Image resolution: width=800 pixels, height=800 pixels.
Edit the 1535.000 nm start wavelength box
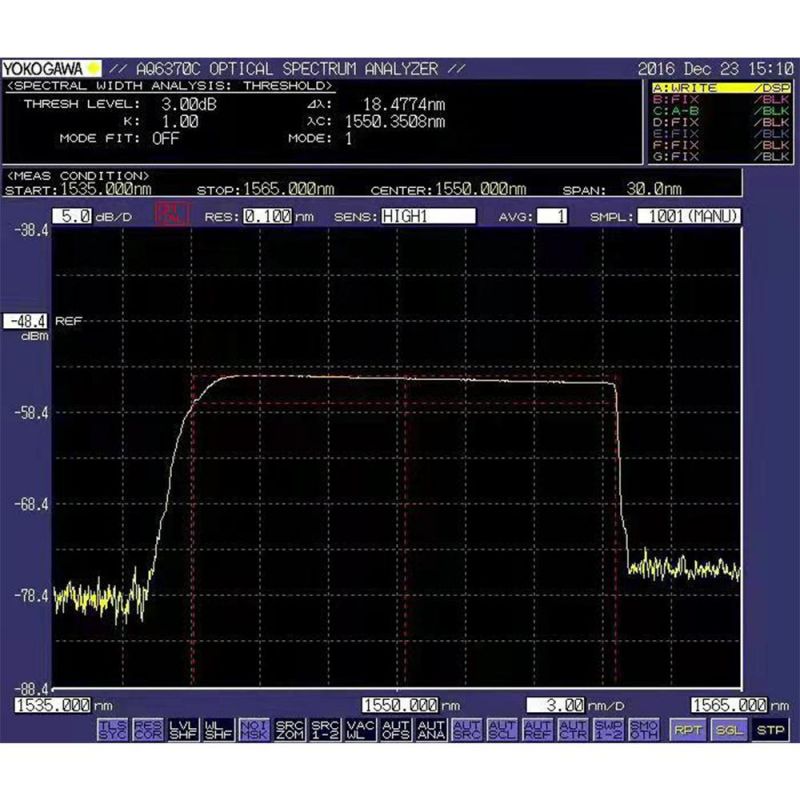[x=53, y=706]
